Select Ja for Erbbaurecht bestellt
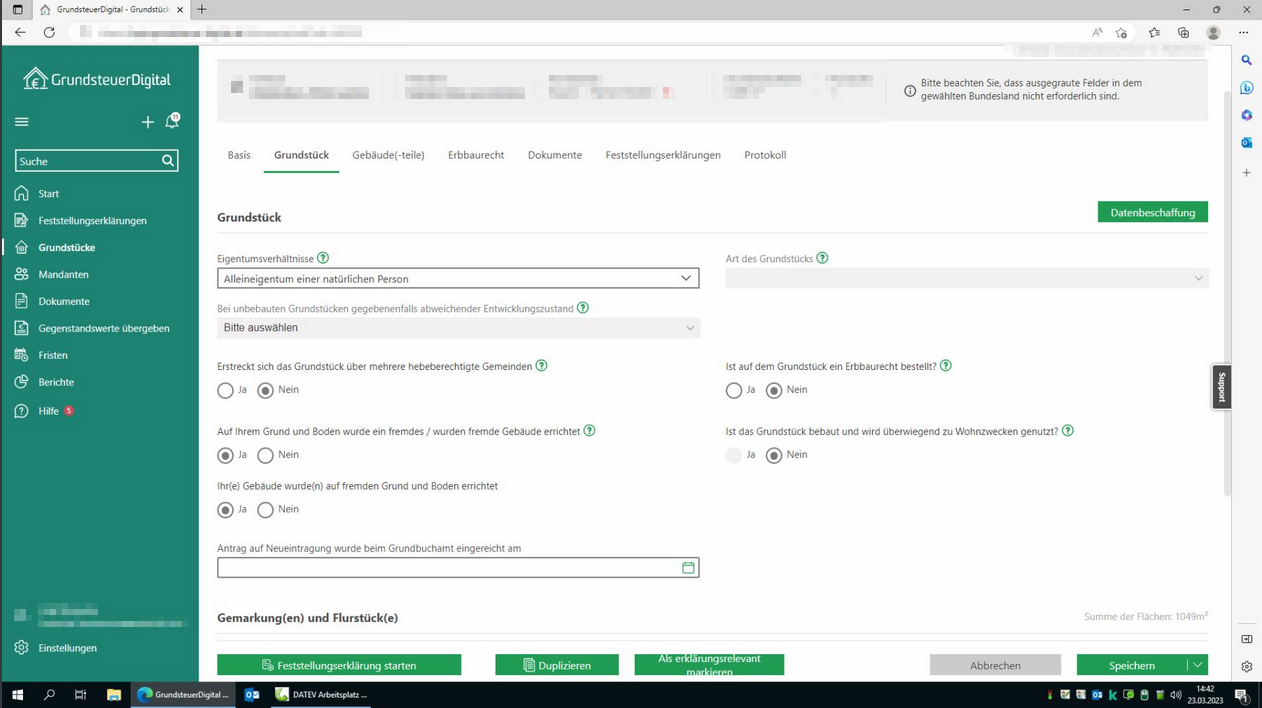 [734, 390]
